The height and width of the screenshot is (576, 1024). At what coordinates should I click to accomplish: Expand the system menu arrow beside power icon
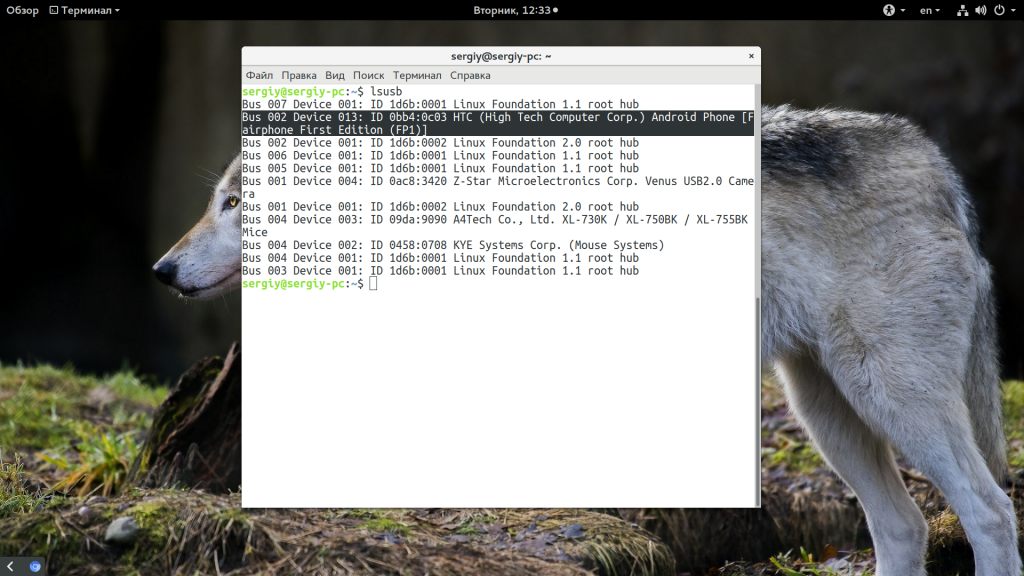pos(1011,10)
